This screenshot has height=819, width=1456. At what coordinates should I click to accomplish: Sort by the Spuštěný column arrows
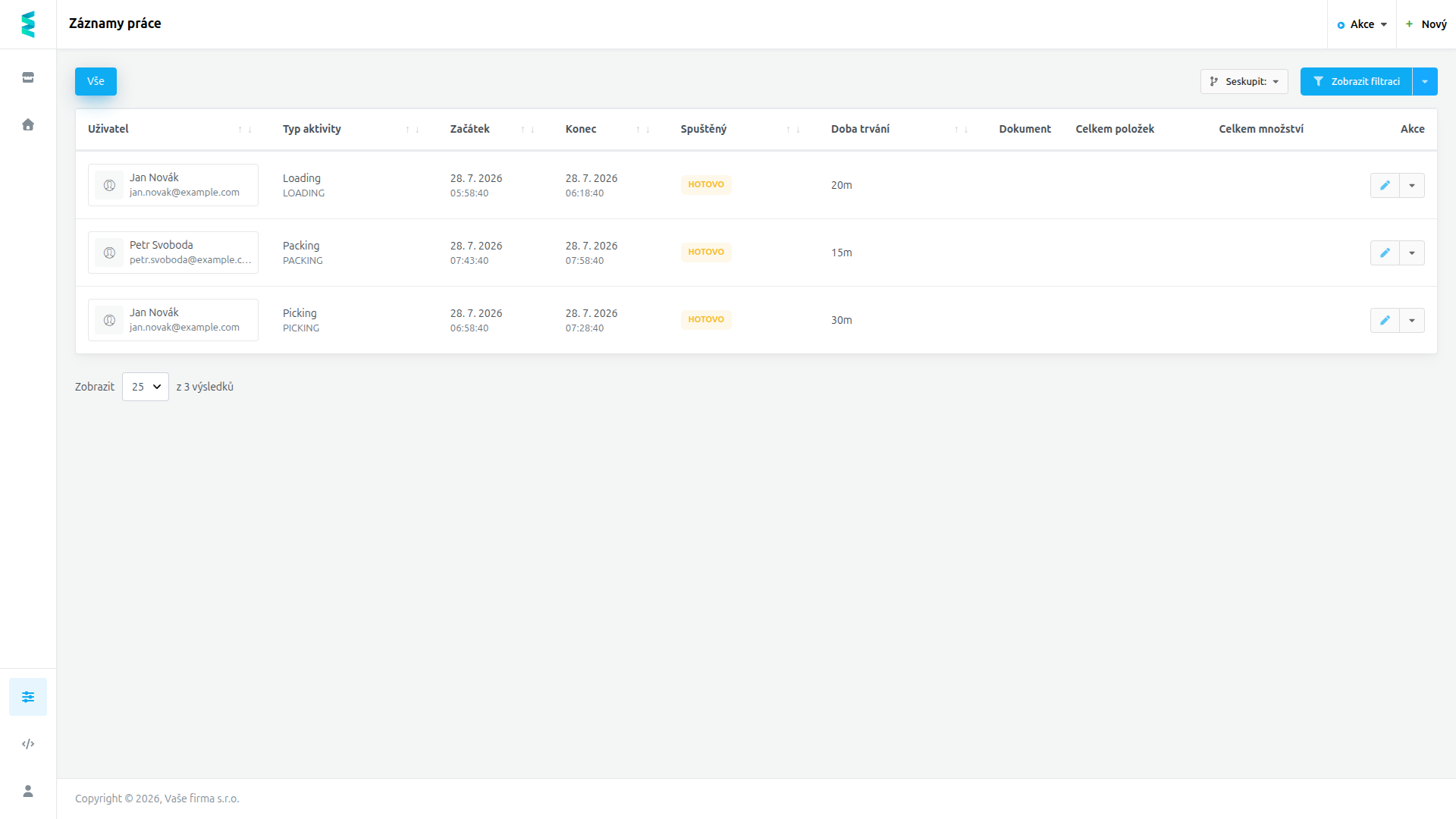coord(793,130)
